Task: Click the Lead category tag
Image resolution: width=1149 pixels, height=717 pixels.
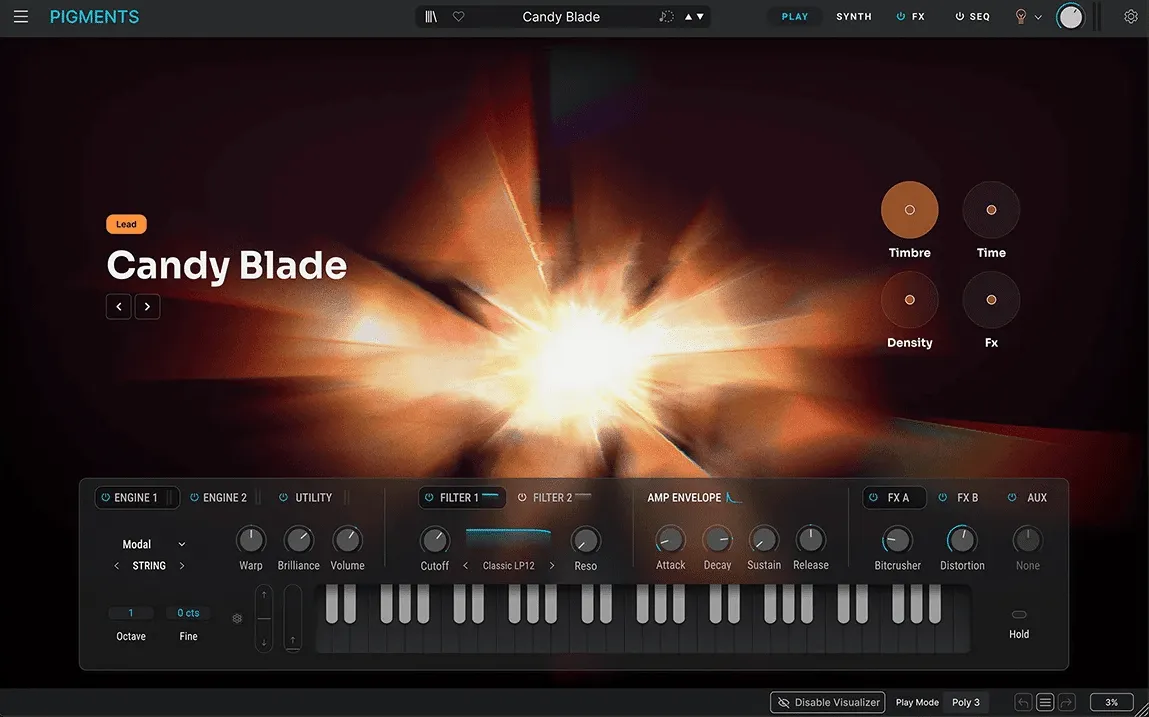Action: [126, 224]
